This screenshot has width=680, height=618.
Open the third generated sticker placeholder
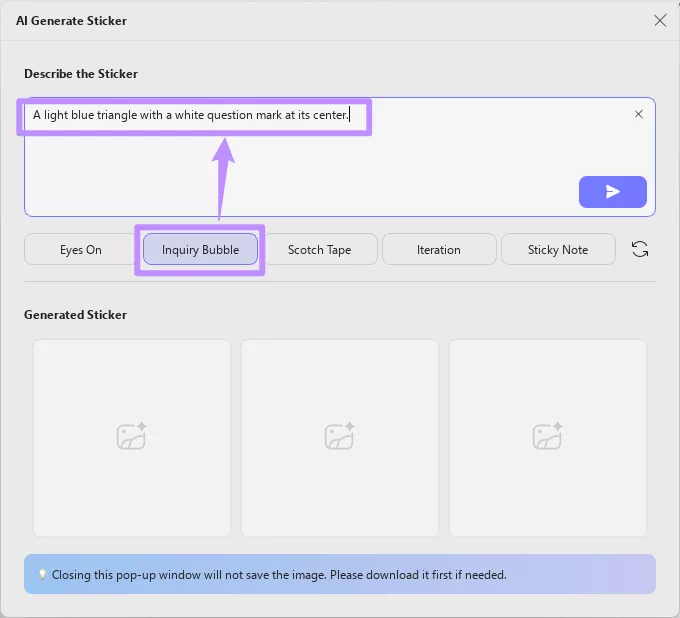(x=548, y=438)
